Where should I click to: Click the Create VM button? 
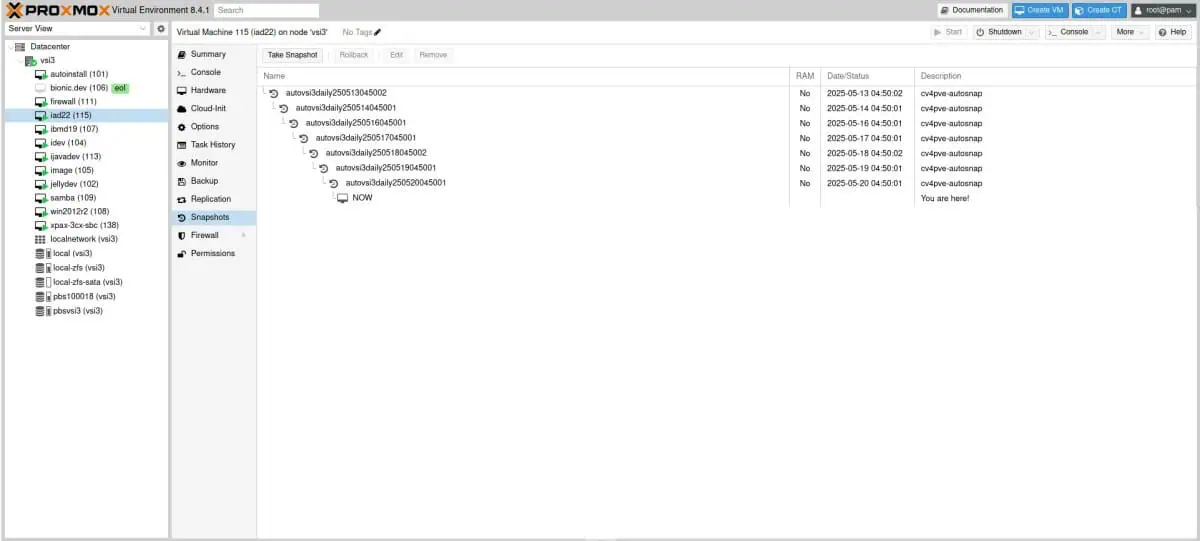coord(1039,10)
